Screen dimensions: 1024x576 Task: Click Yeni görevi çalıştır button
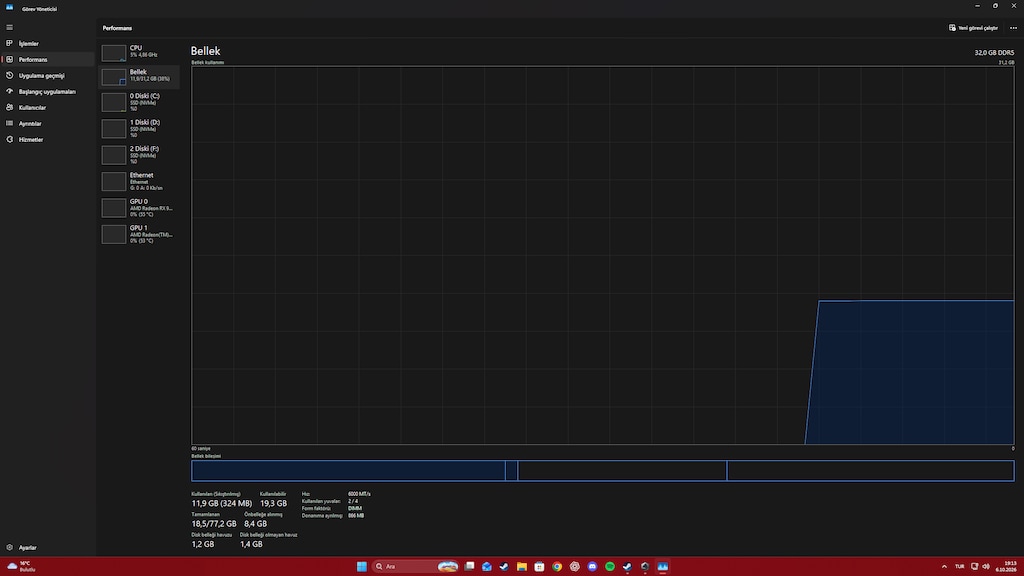(973, 28)
